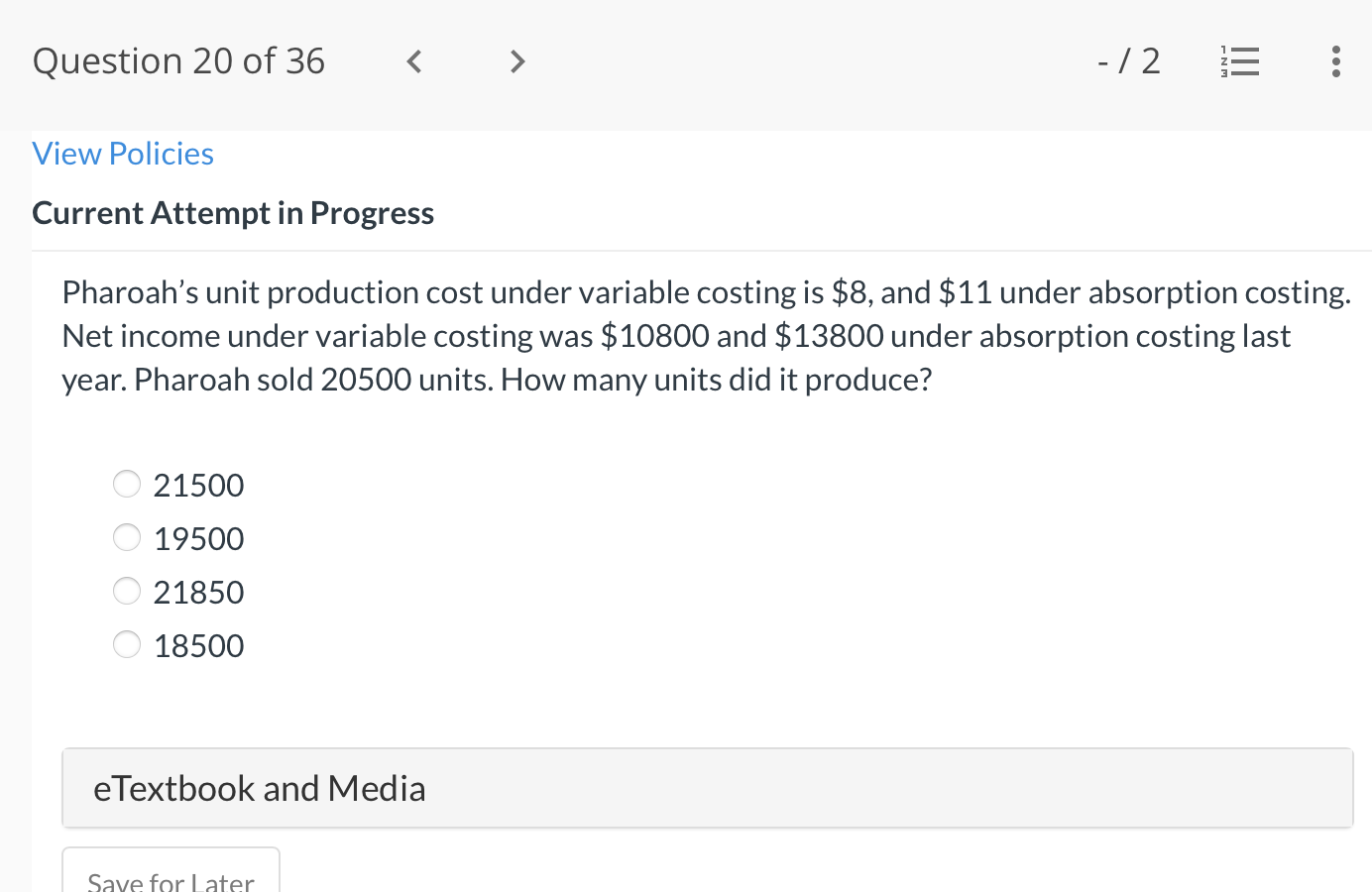Expand additional options from overflow menu
1372x892 pixels.
click(x=1336, y=61)
